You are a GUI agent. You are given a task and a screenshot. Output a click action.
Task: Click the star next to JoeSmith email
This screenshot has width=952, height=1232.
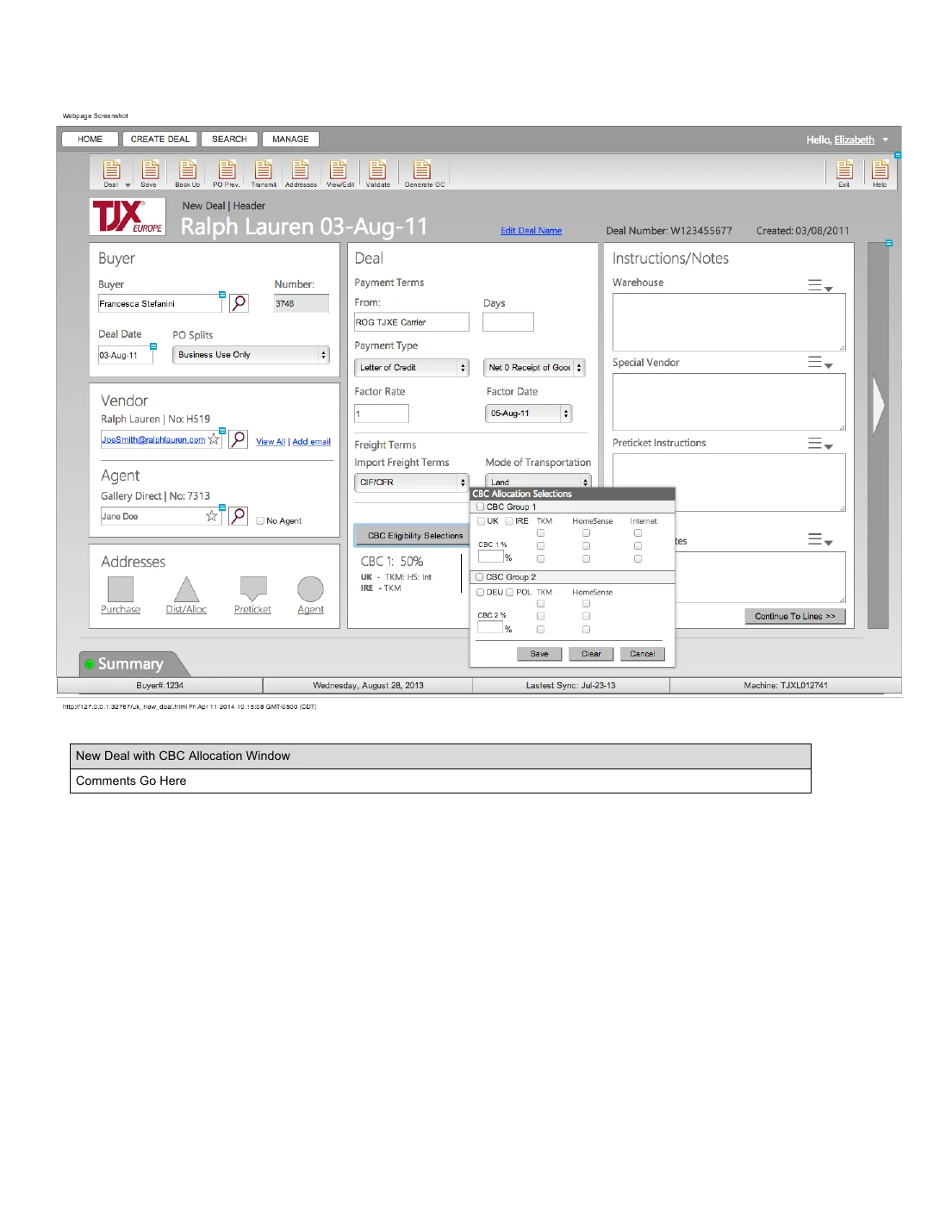(x=214, y=439)
